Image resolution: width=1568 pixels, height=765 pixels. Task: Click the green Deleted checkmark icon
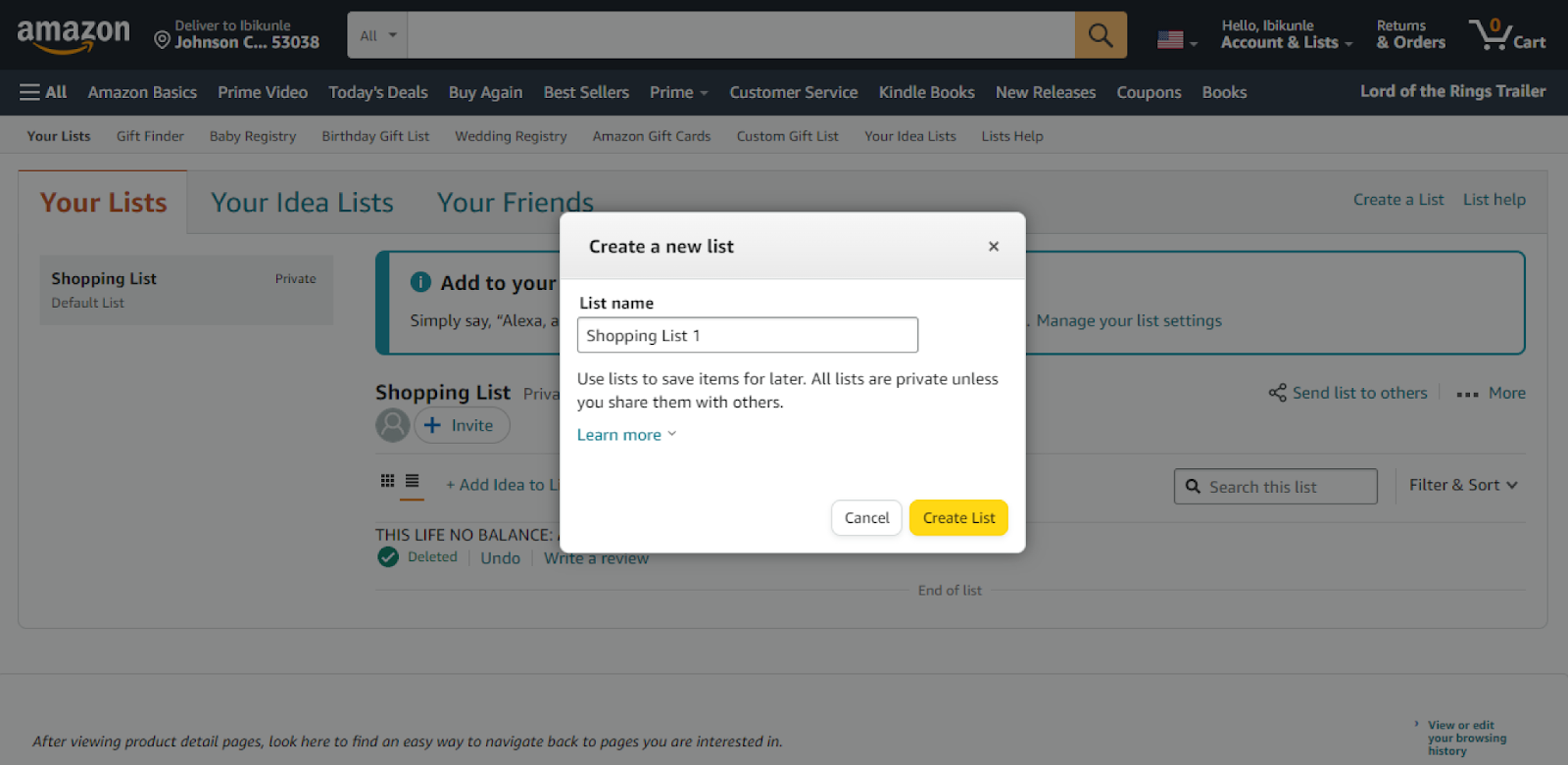tap(388, 557)
